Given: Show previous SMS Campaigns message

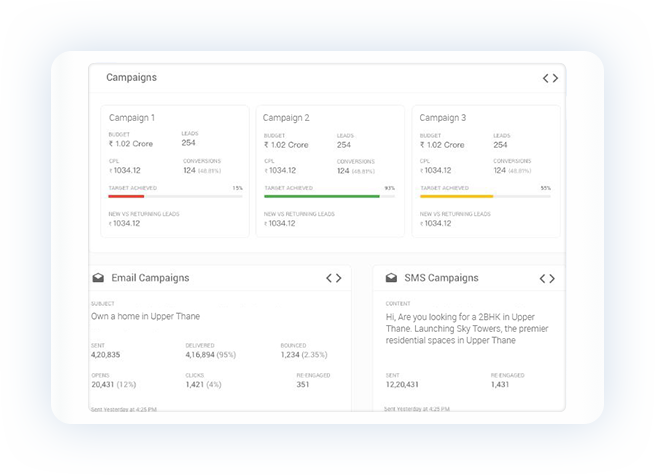Looking at the screenshot, I should pyautogui.click(x=543, y=278).
